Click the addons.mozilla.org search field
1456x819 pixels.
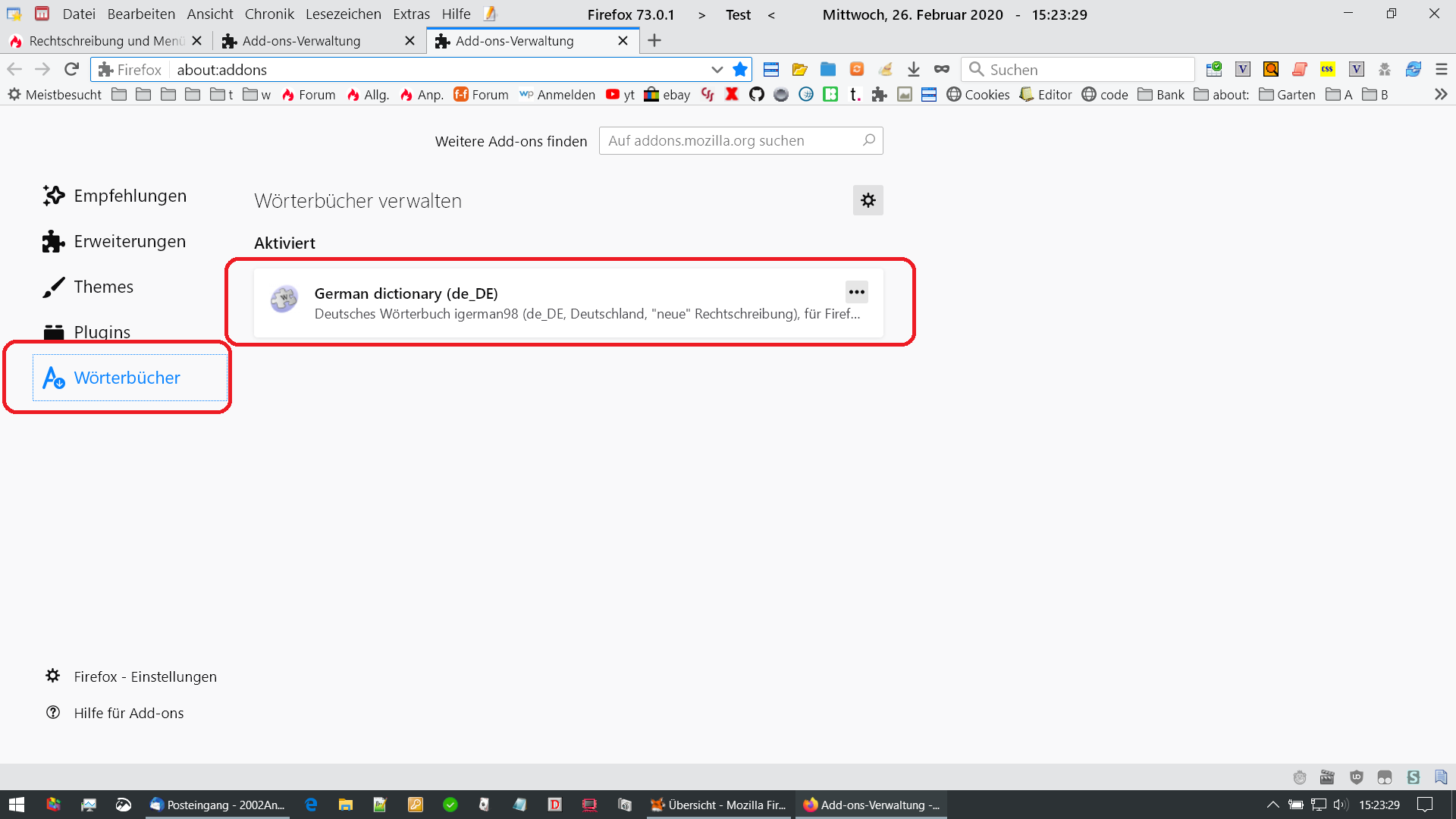(732, 140)
